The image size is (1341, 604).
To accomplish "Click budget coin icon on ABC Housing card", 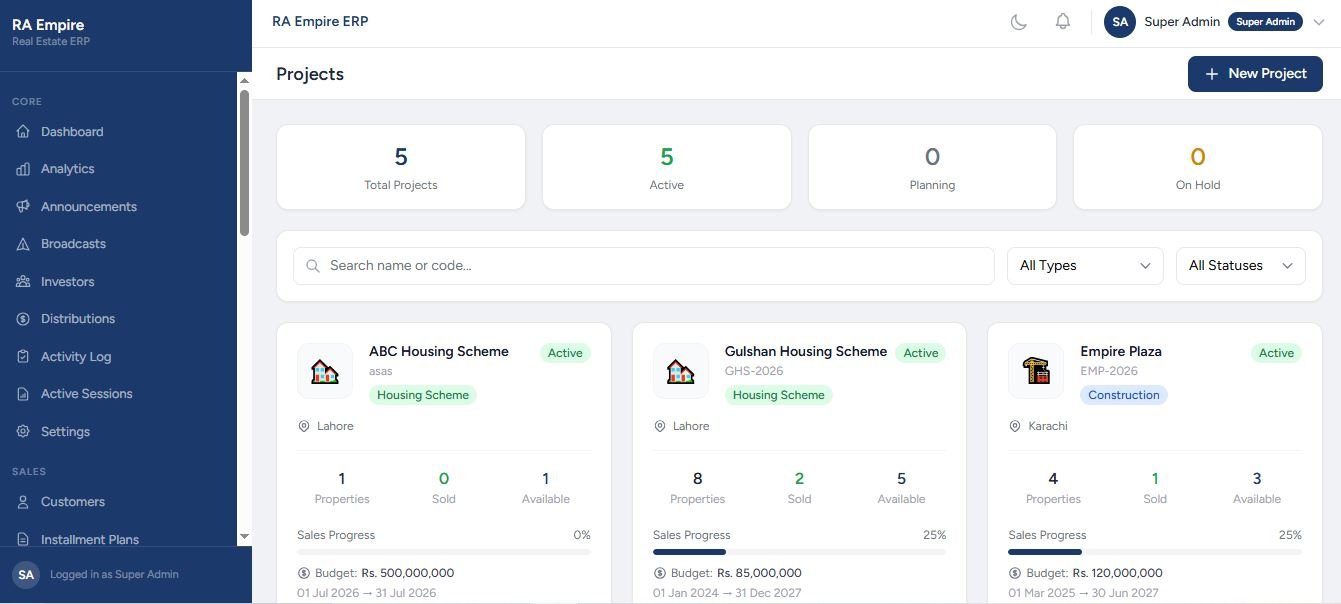I will point(304,574).
